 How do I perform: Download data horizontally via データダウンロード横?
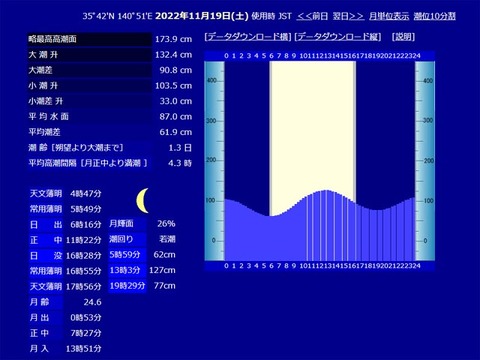pos(248,37)
